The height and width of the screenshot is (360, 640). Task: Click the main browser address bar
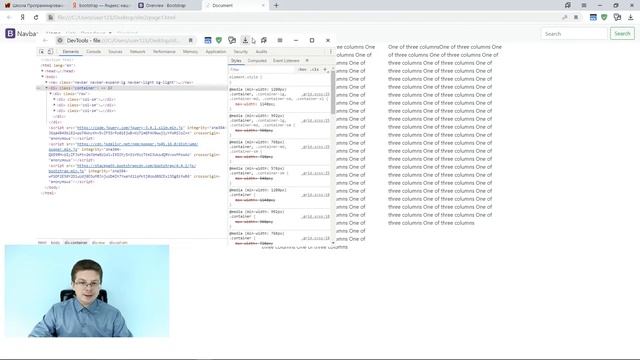(x=306, y=18)
